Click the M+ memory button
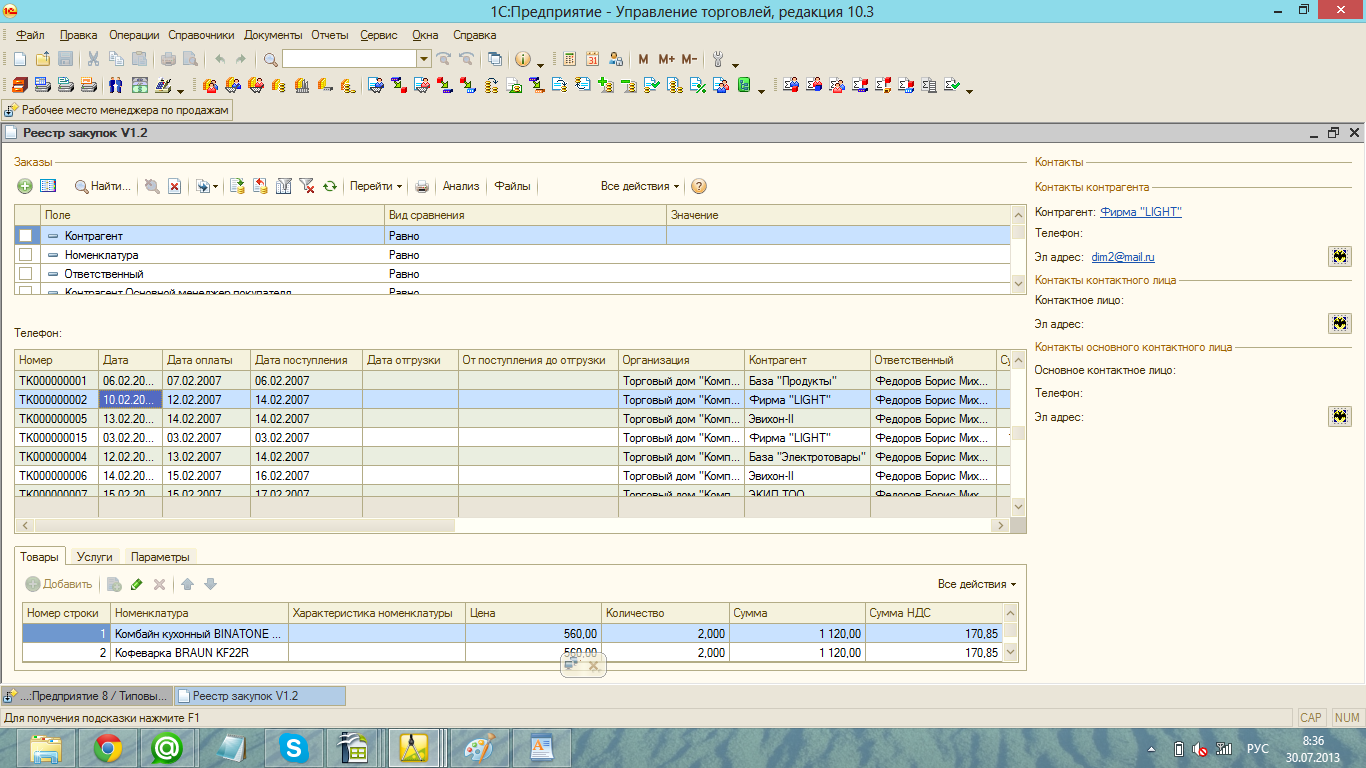The image size is (1366, 768). coord(666,59)
